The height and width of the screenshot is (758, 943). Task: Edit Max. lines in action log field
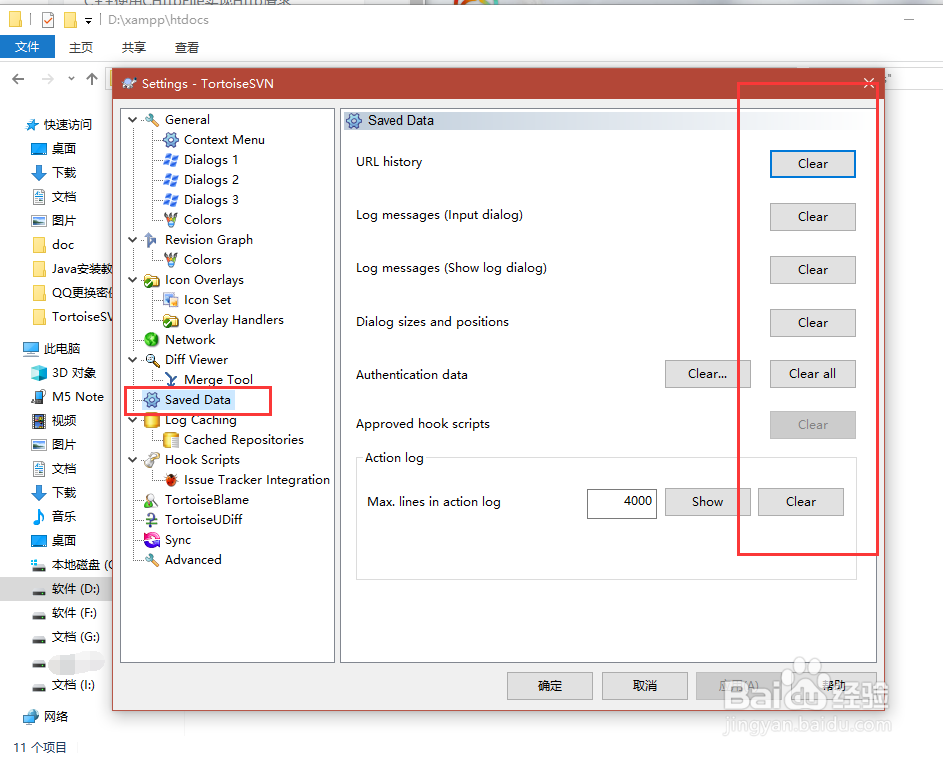622,503
